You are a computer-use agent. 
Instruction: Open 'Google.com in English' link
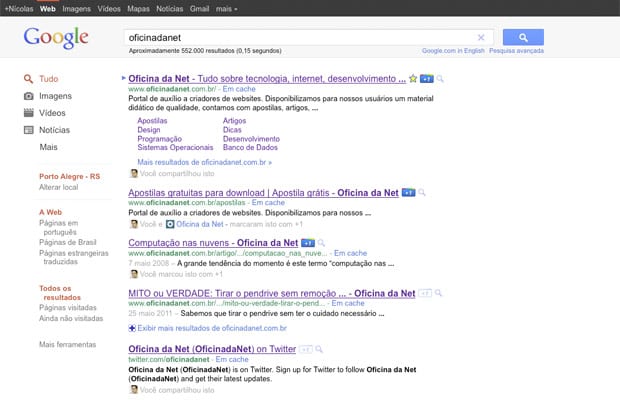(x=453, y=51)
